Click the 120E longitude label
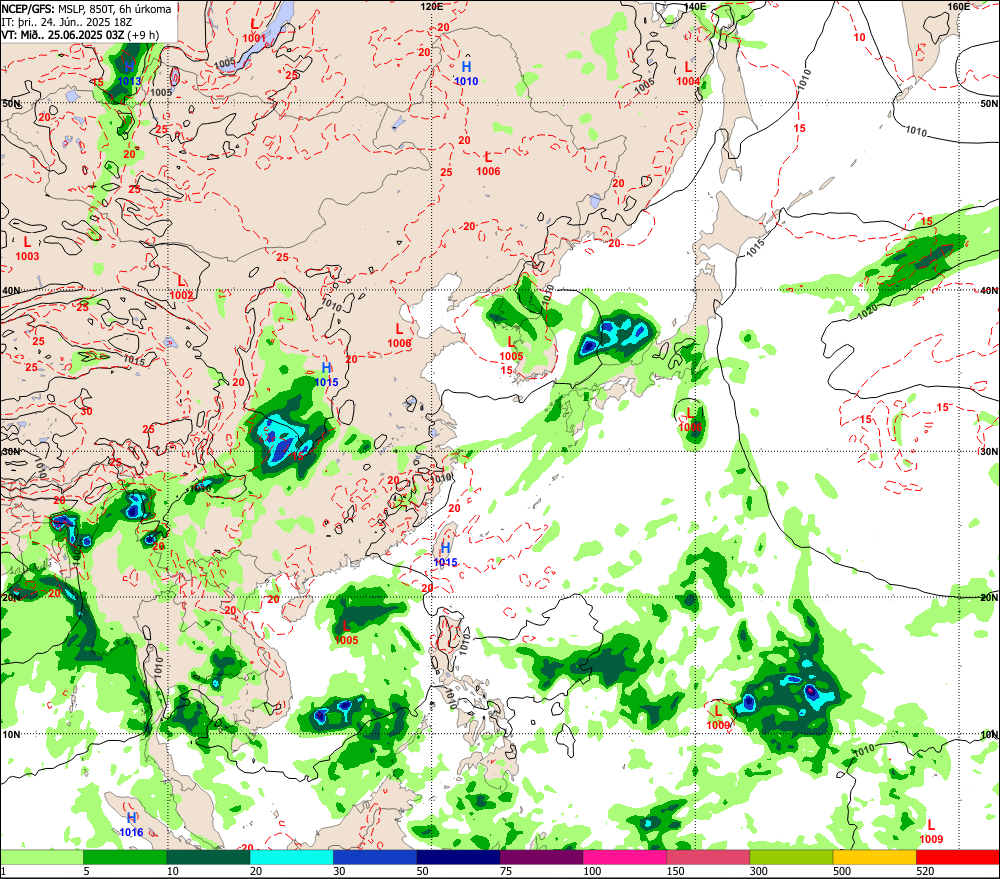The height and width of the screenshot is (879, 1000). point(432,6)
